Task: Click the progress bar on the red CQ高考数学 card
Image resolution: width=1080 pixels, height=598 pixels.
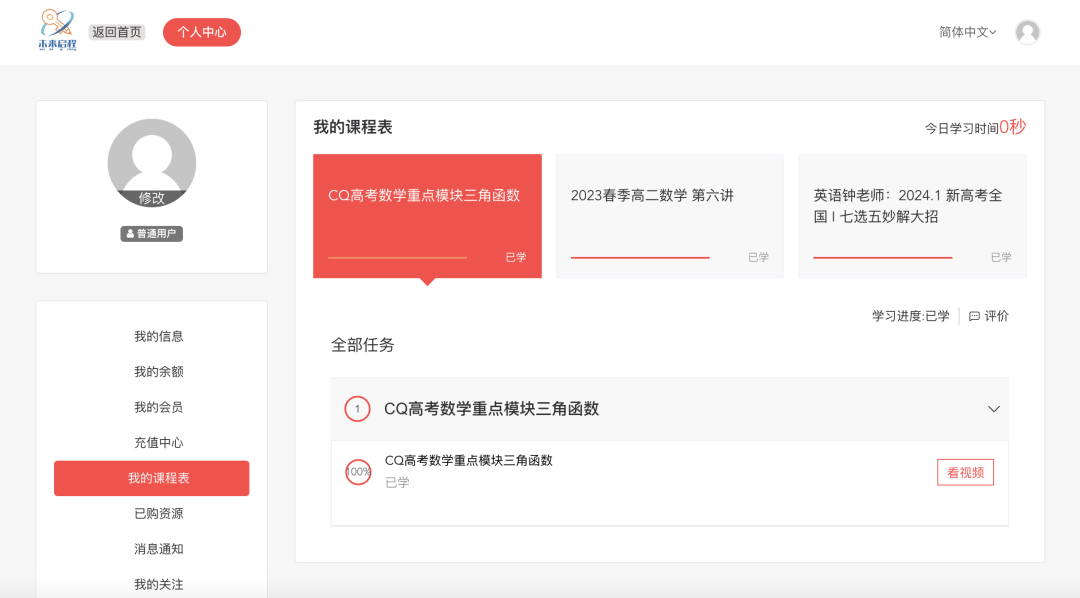Action: pyautogui.click(x=397, y=258)
